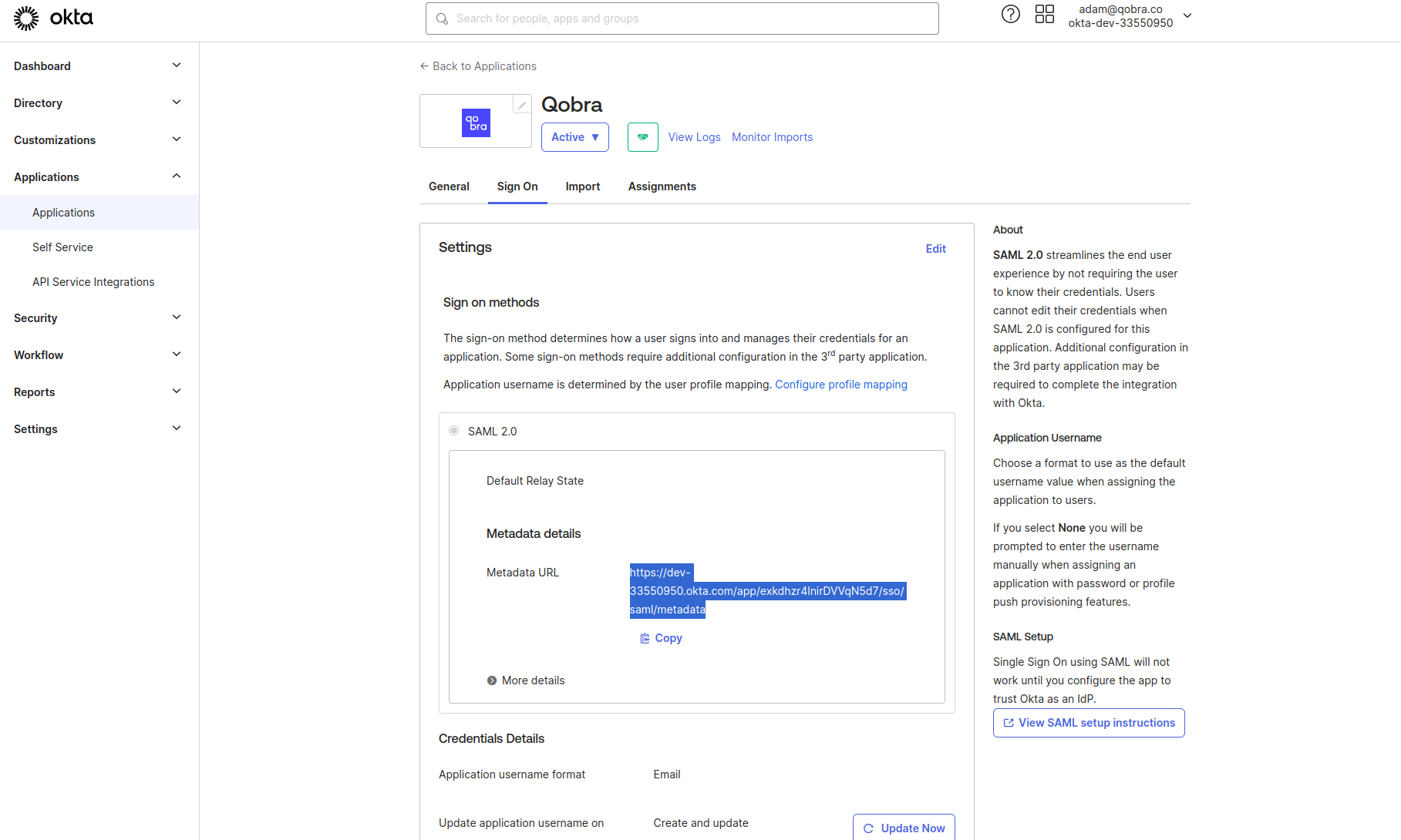1401x840 pixels.
Task: Open the apps grid icon
Action: click(1044, 14)
